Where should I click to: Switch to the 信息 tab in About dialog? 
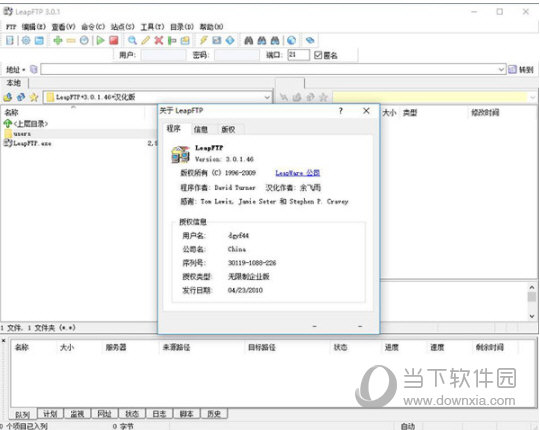[x=201, y=129]
